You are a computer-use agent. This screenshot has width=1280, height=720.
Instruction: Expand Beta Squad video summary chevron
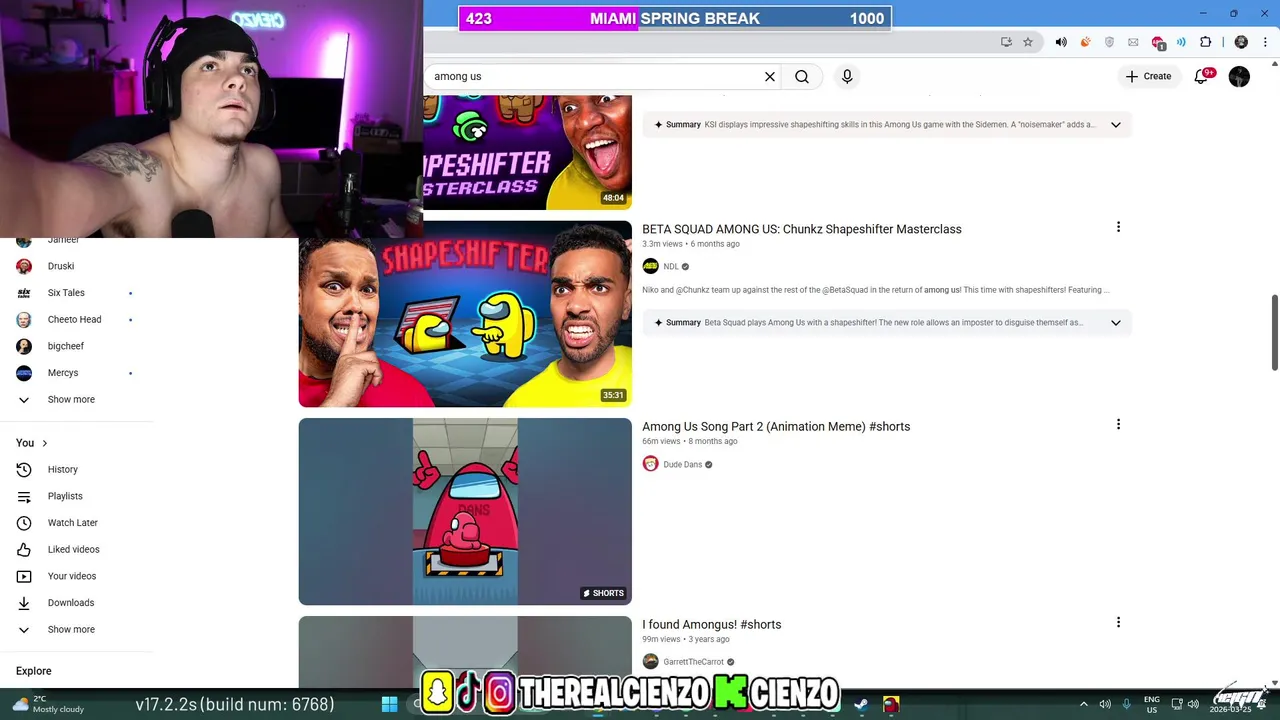(1116, 322)
